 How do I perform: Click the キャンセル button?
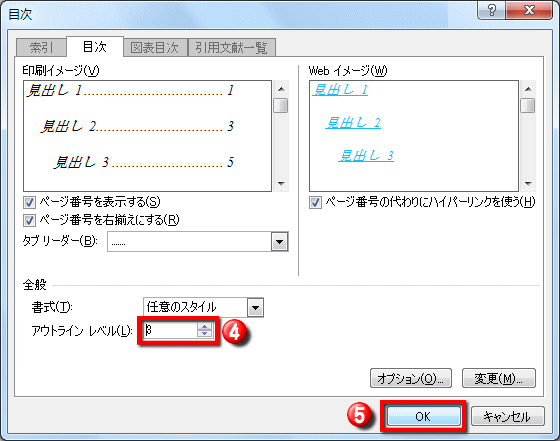508,416
